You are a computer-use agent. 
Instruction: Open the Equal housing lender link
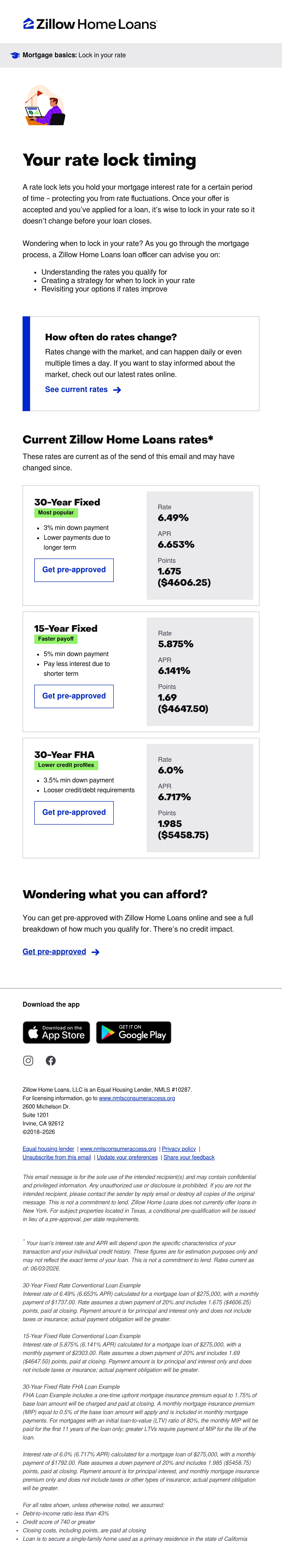pyautogui.click(x=48, y=1149)
